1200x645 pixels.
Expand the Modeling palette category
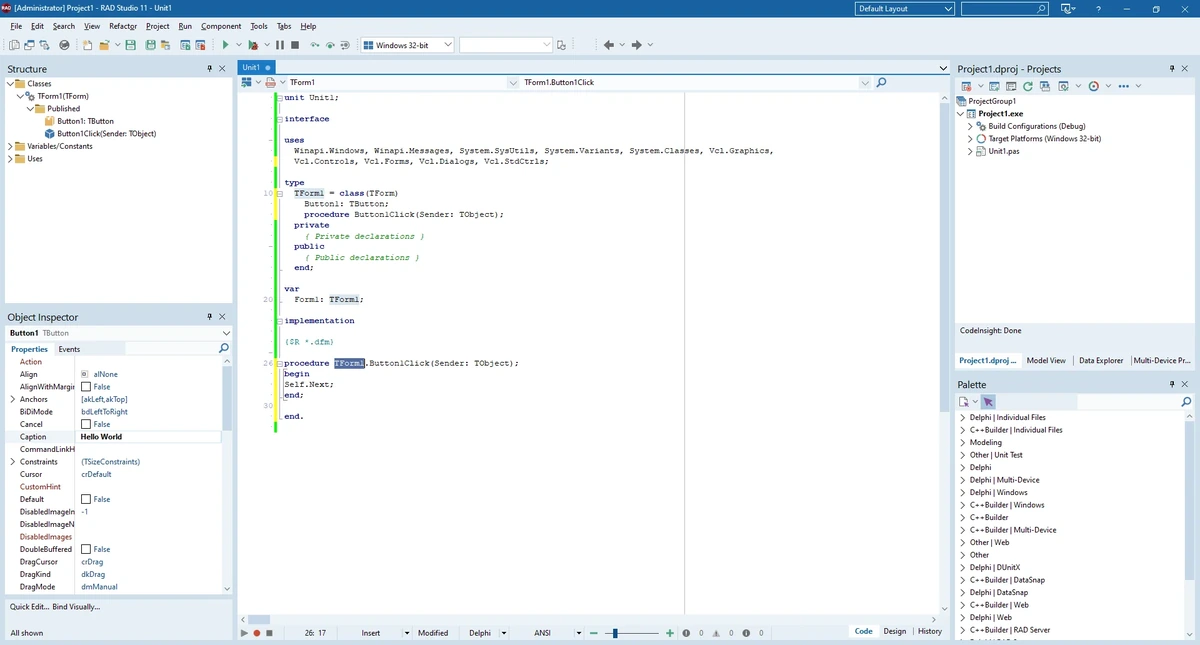click(962, 442)
